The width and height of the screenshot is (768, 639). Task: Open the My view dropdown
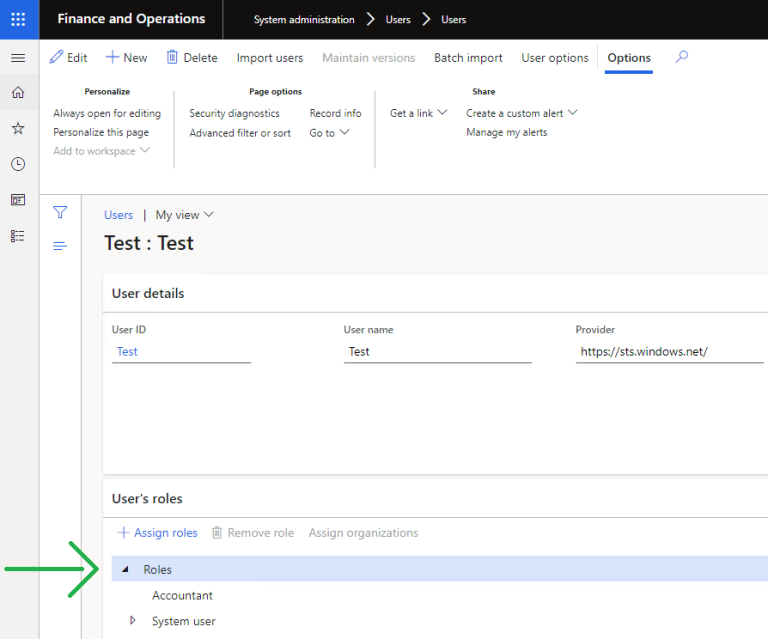pyautogui.click(x=184, y=215)
